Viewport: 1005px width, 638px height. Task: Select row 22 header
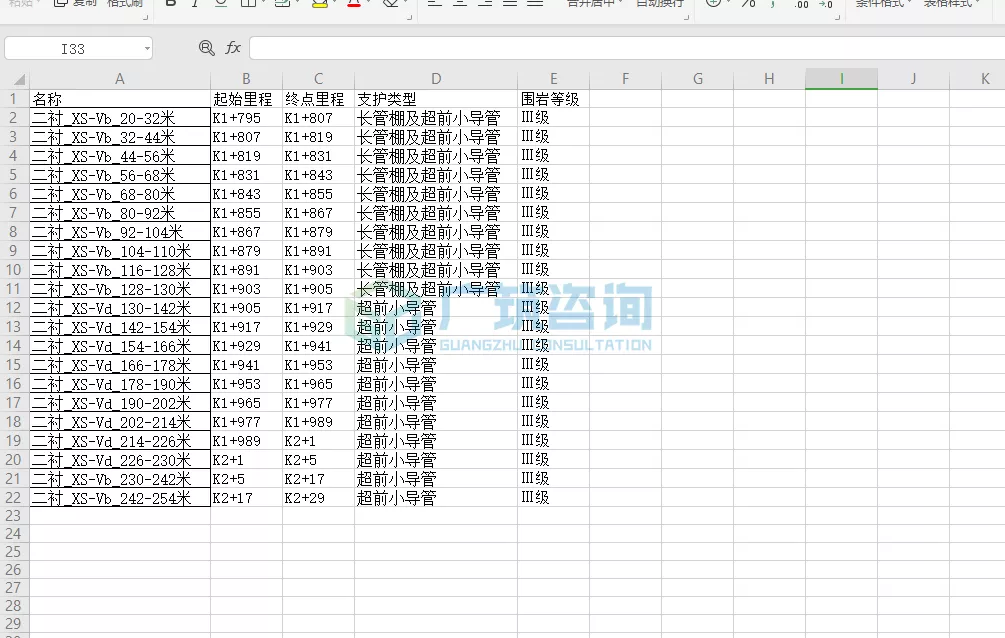(x=13, y=498)
